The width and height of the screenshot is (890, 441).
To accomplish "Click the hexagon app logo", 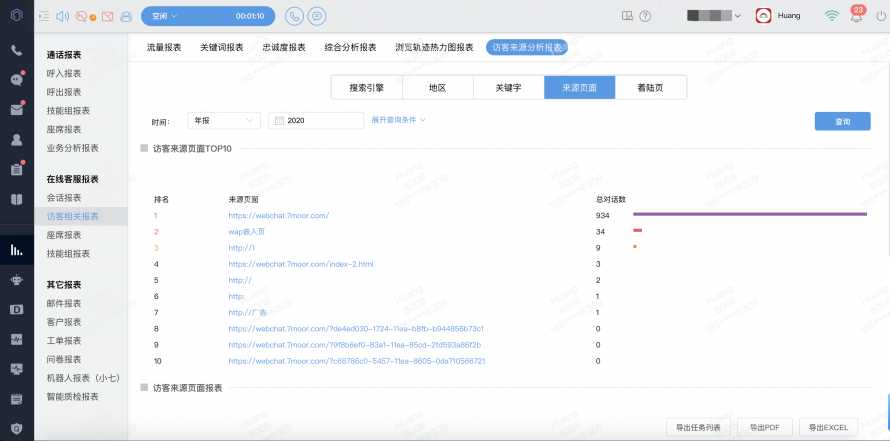I will [16, 16].
